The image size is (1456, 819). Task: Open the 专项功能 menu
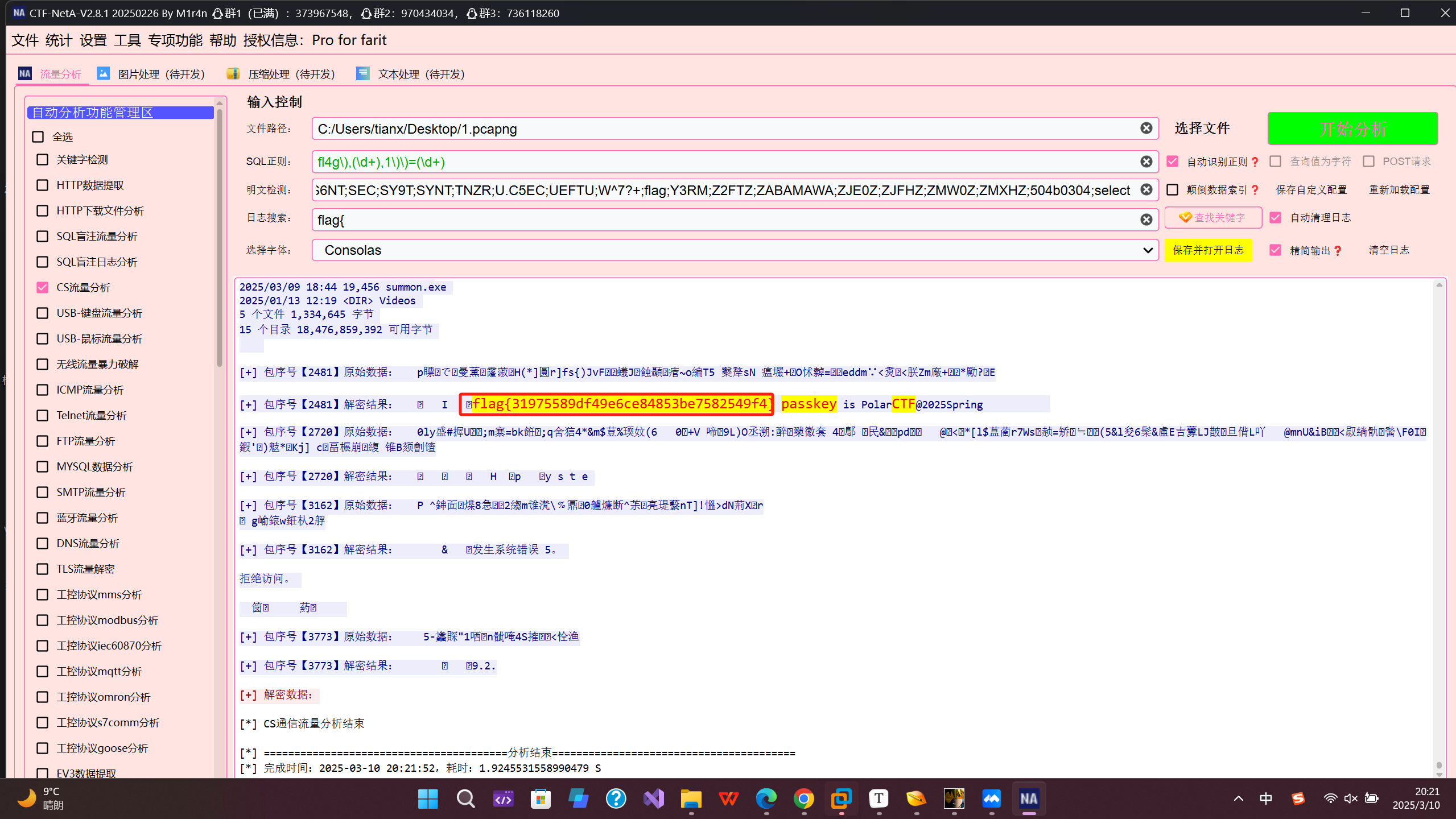pyautogui.click(x=175, y=40)
